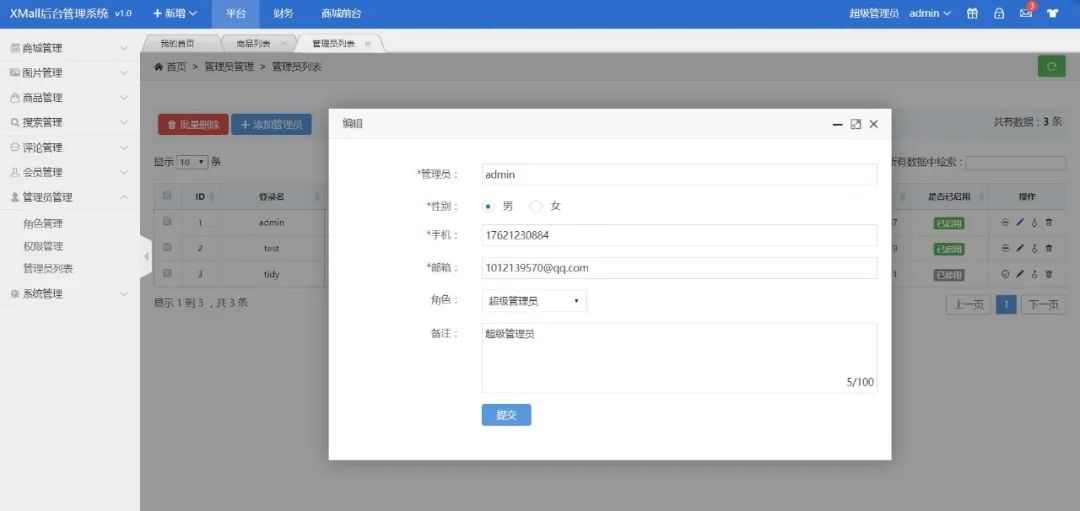
Task: Click the edit pencil in test row
Action: click(1020, 248)
